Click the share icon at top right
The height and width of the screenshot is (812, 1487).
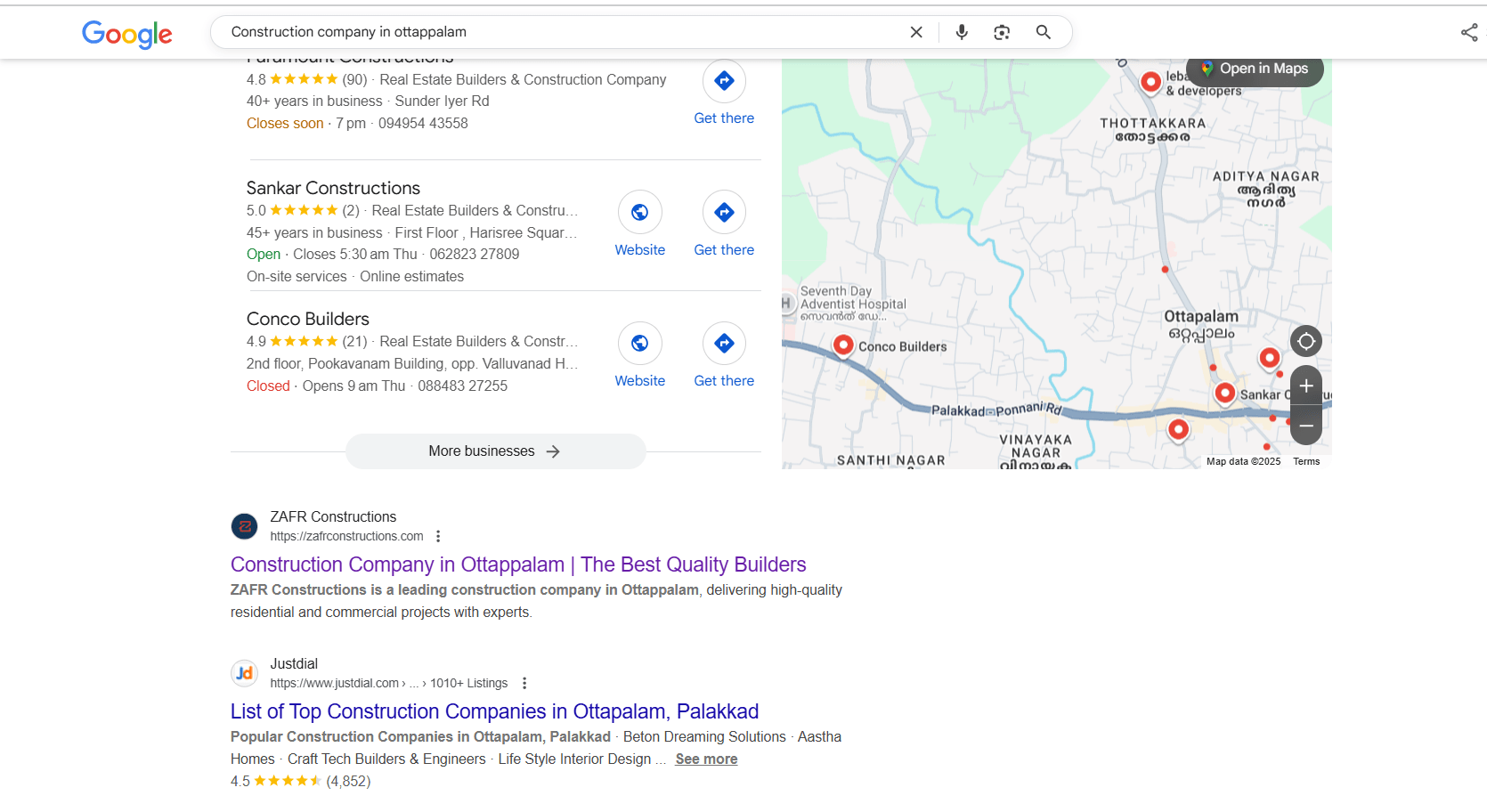(x=1469, y=33)
